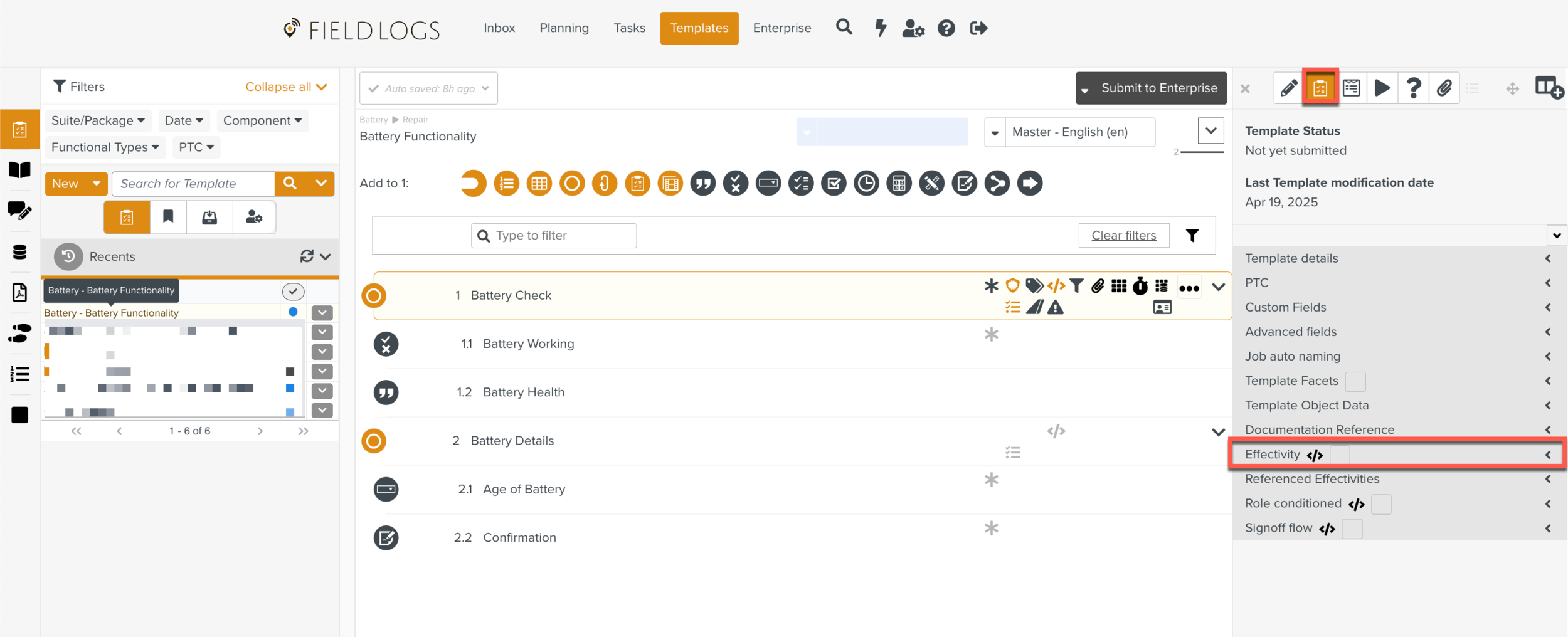Add a calculator step icon
Screen dimensions: 1568x637
tap(899, 184)
